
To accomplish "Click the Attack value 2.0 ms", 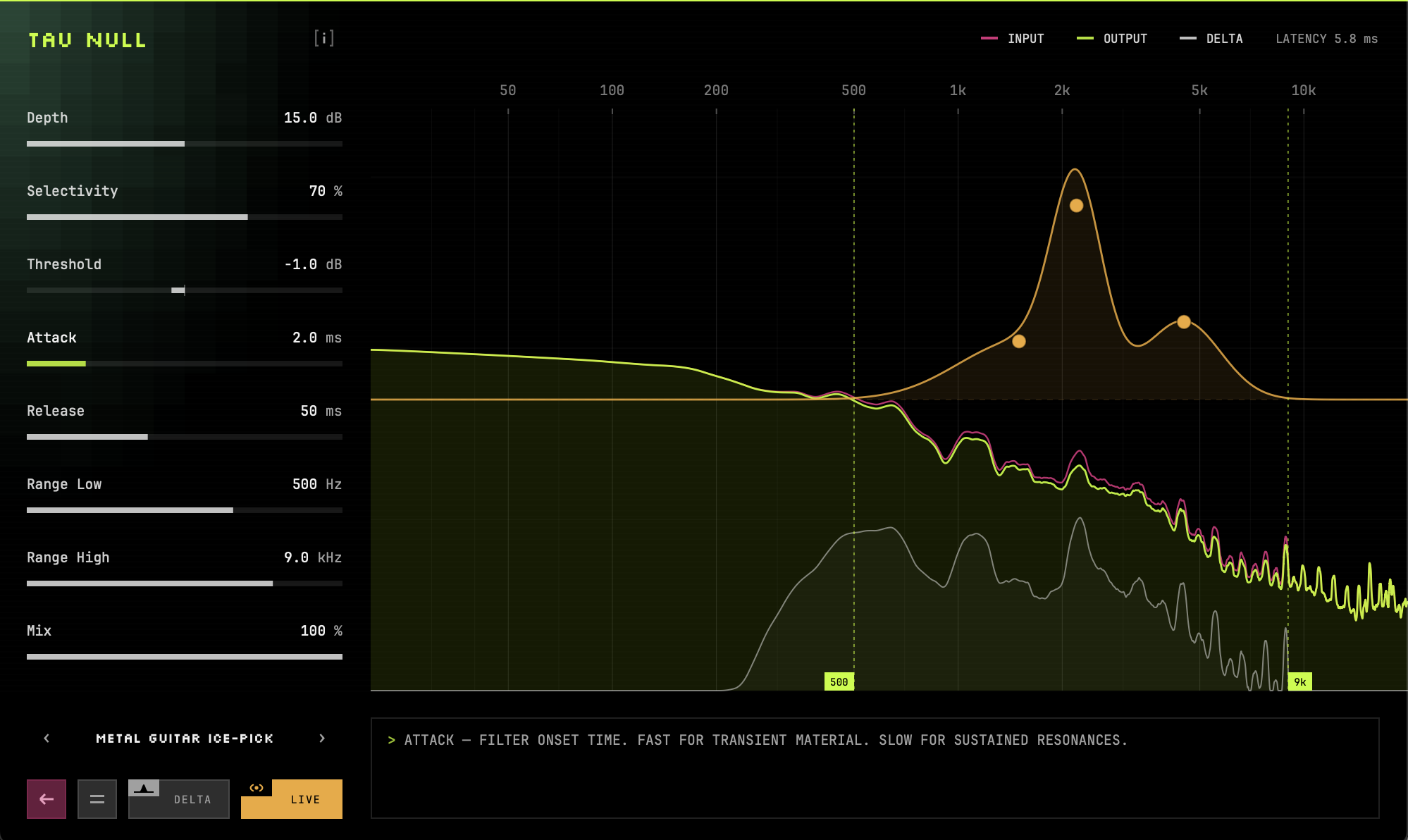I will tap(317, 338).
